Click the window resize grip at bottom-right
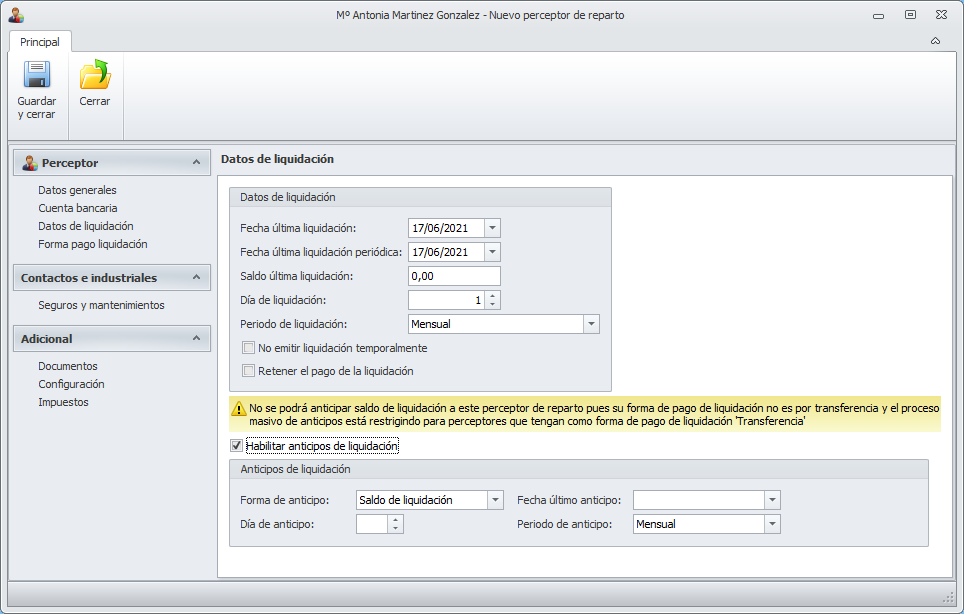The image size is (964, 614). pyautogui.click(x=947, y=597)
